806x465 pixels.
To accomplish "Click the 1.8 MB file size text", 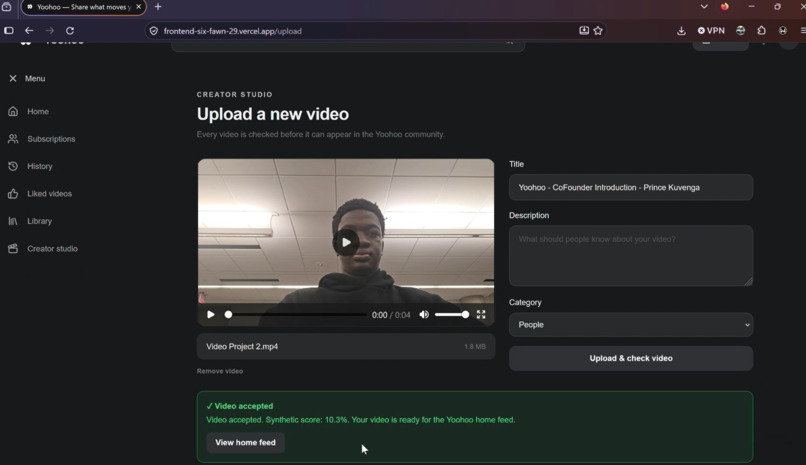I will coord(475,347).
